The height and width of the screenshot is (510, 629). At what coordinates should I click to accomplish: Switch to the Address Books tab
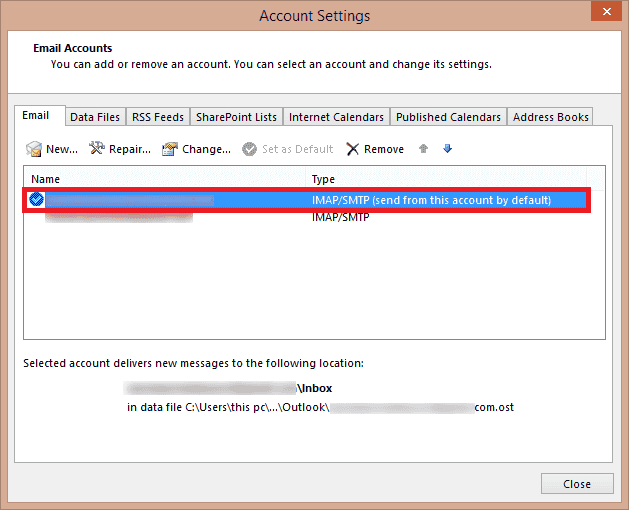(x=550, y=117)
